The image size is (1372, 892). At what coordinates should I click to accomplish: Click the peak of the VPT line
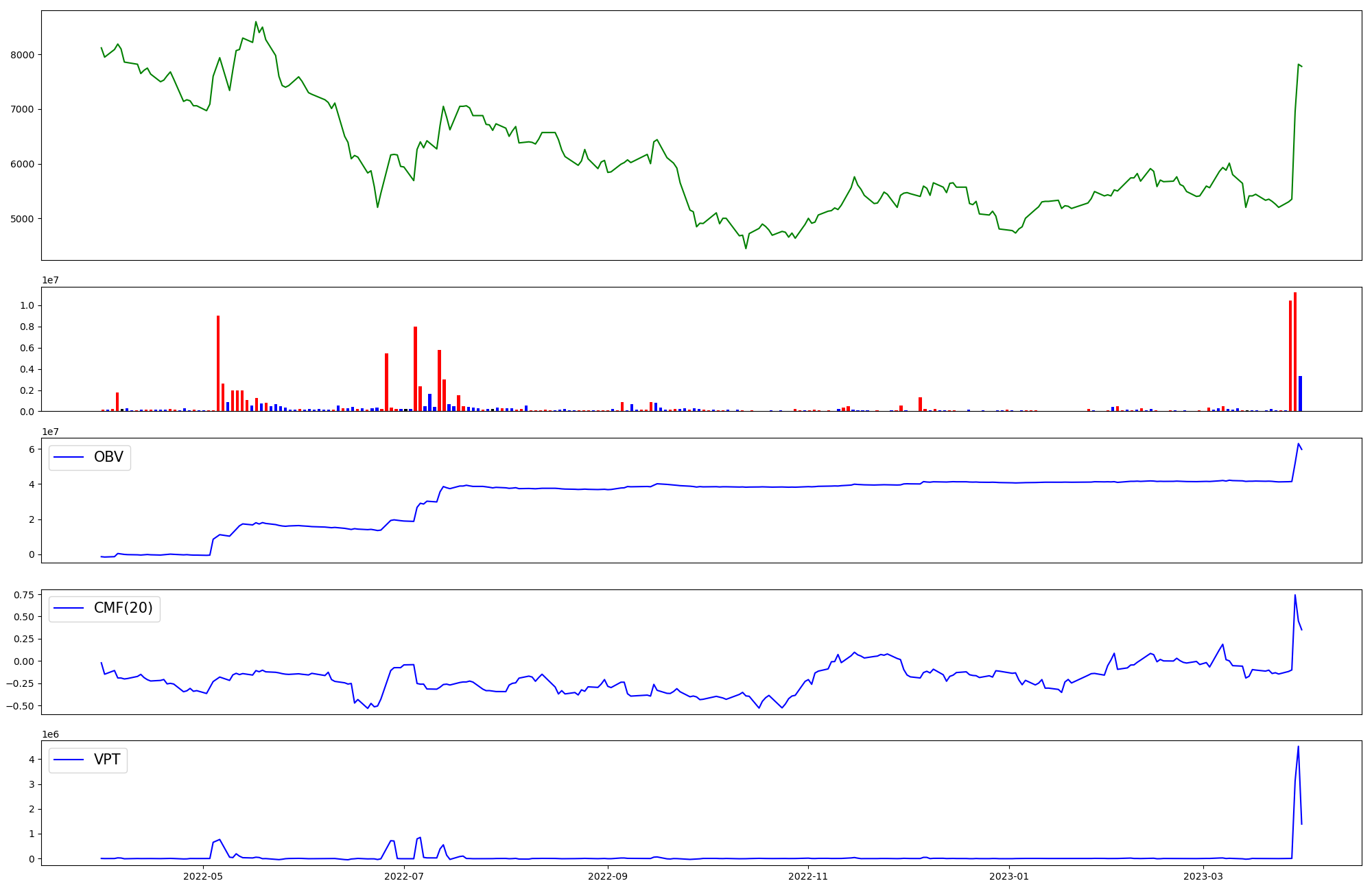coord(1298,747)
